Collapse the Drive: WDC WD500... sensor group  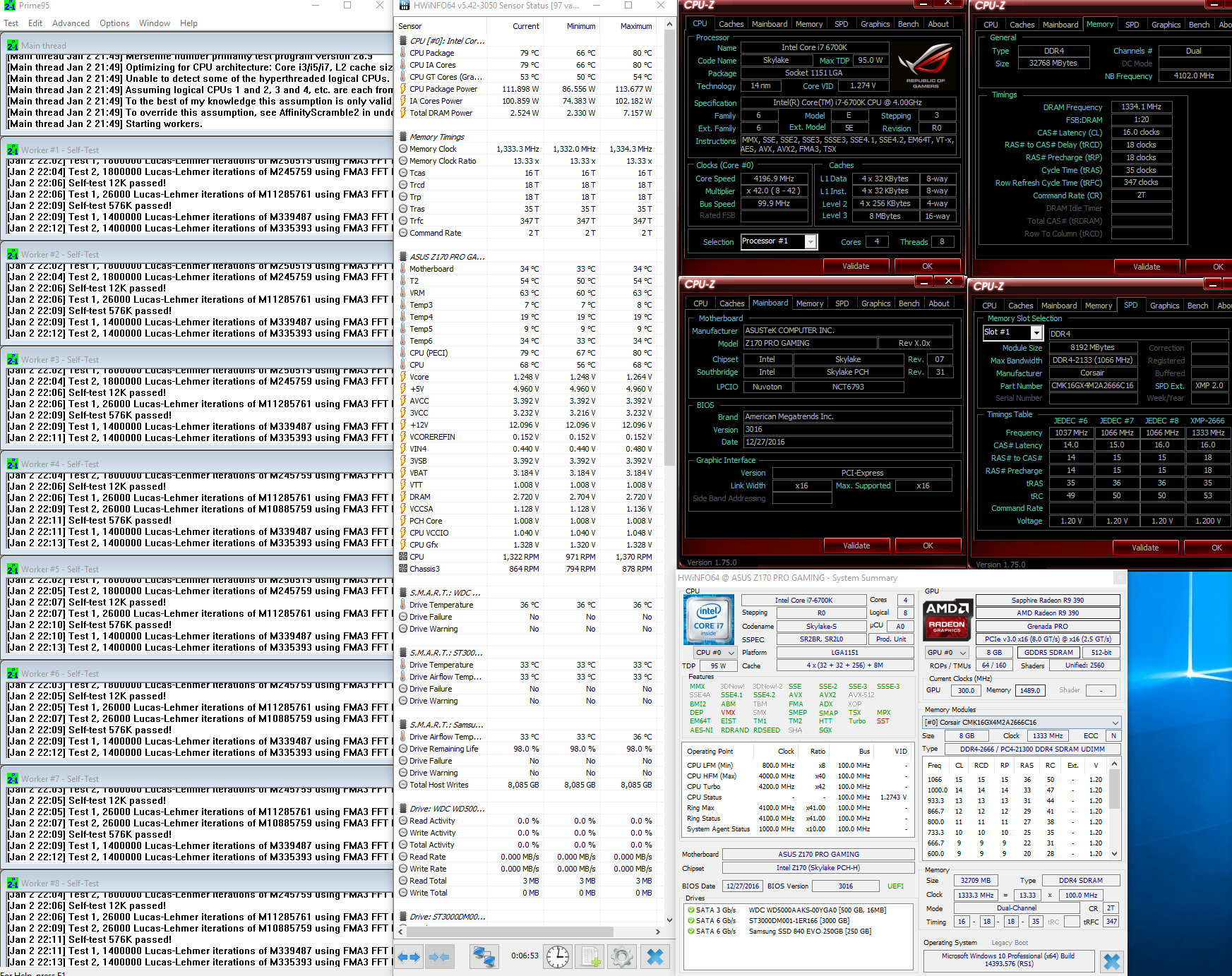point(403,808)
